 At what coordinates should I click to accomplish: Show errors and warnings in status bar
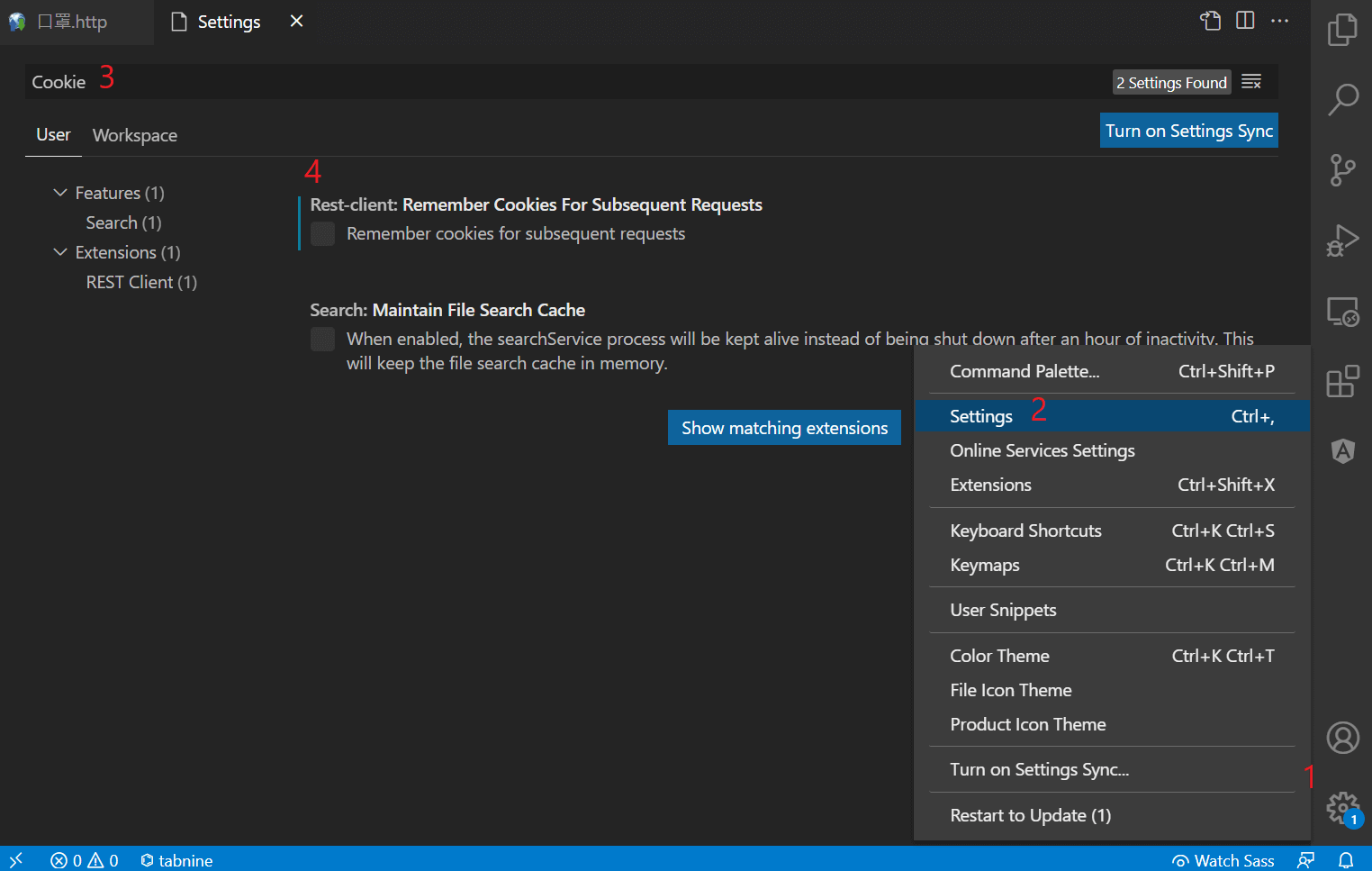[85, 860]
